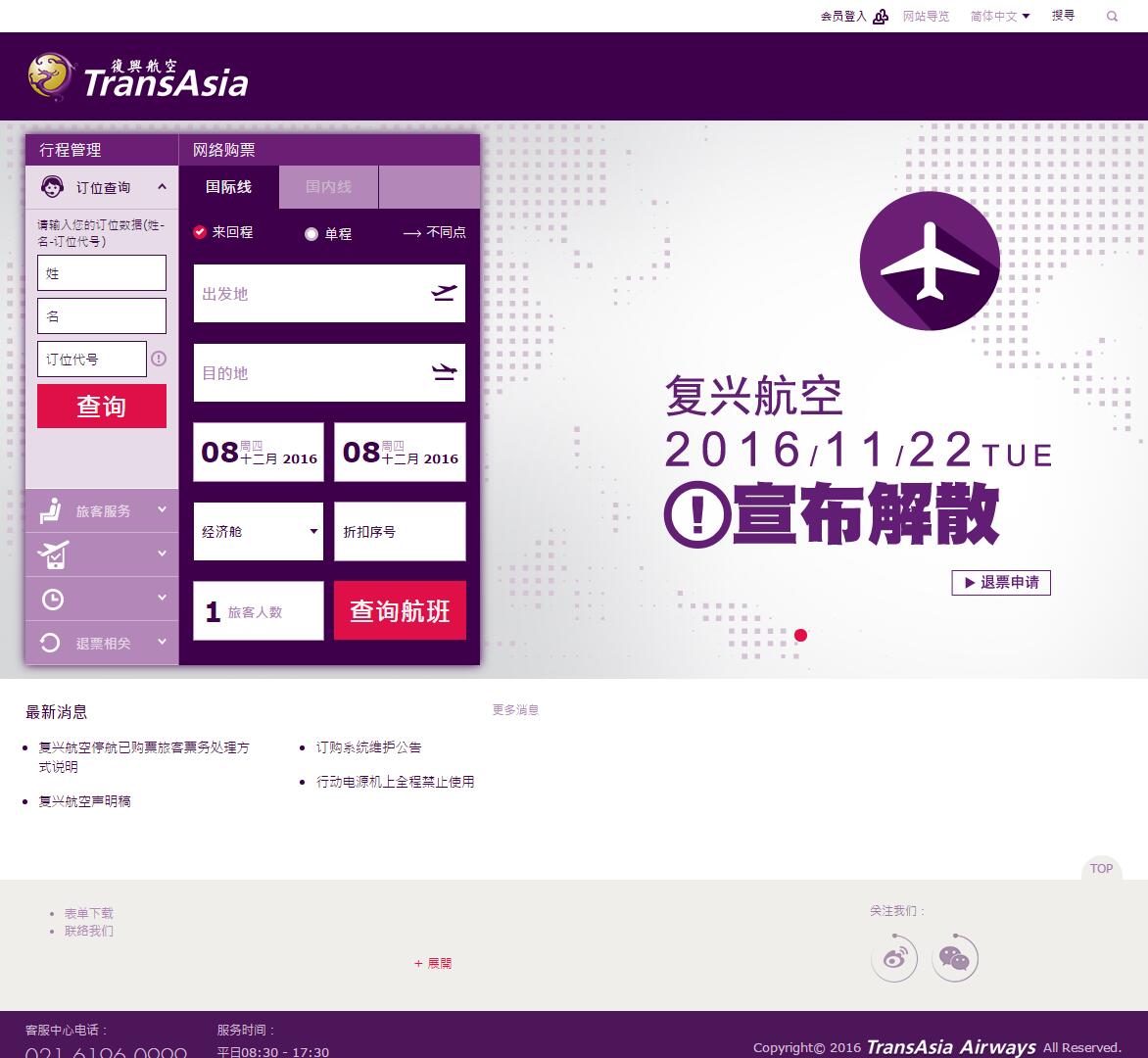Click the TransAsia dragon logo

click(x=138, y=76)
